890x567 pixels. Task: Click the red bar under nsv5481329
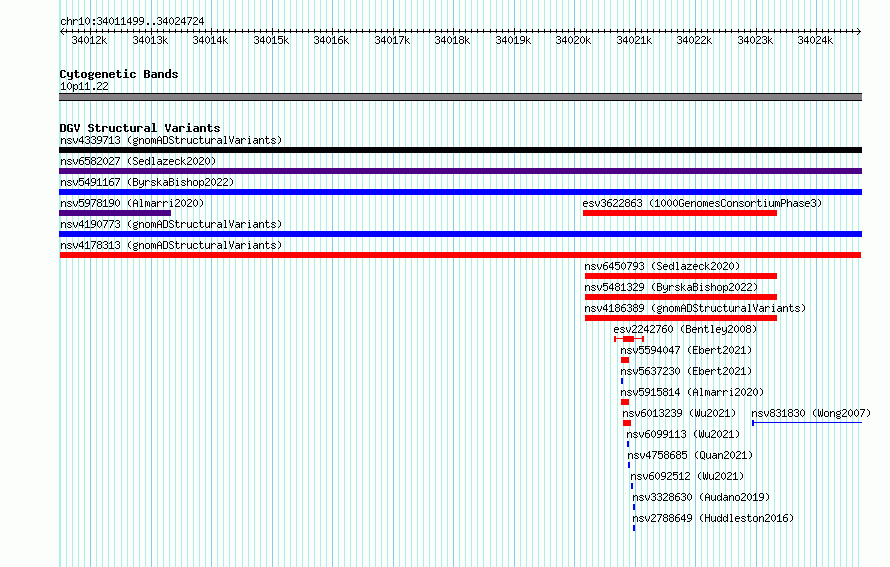681,297
